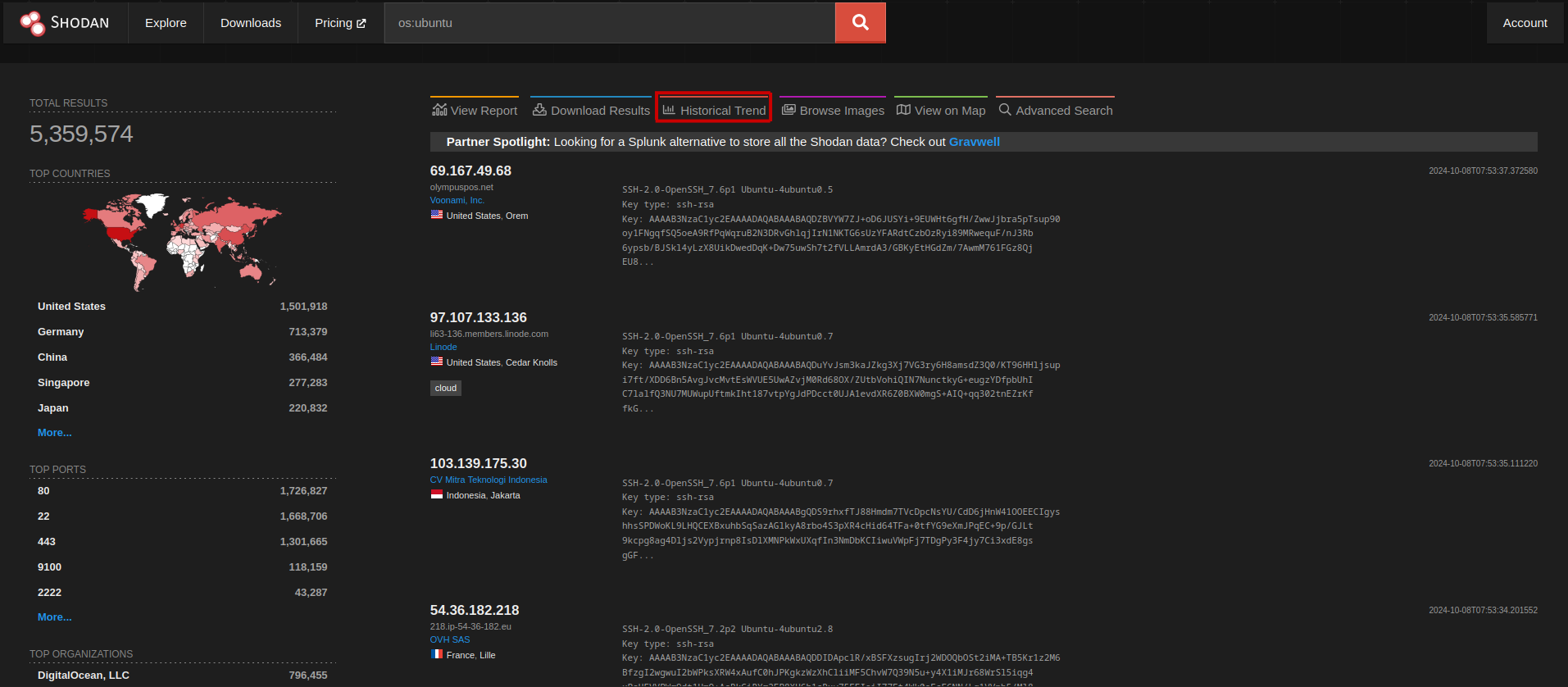Click the Historical Trend bar chart icon
This screenshot has height=687, width=1568.
click(669, 109)
